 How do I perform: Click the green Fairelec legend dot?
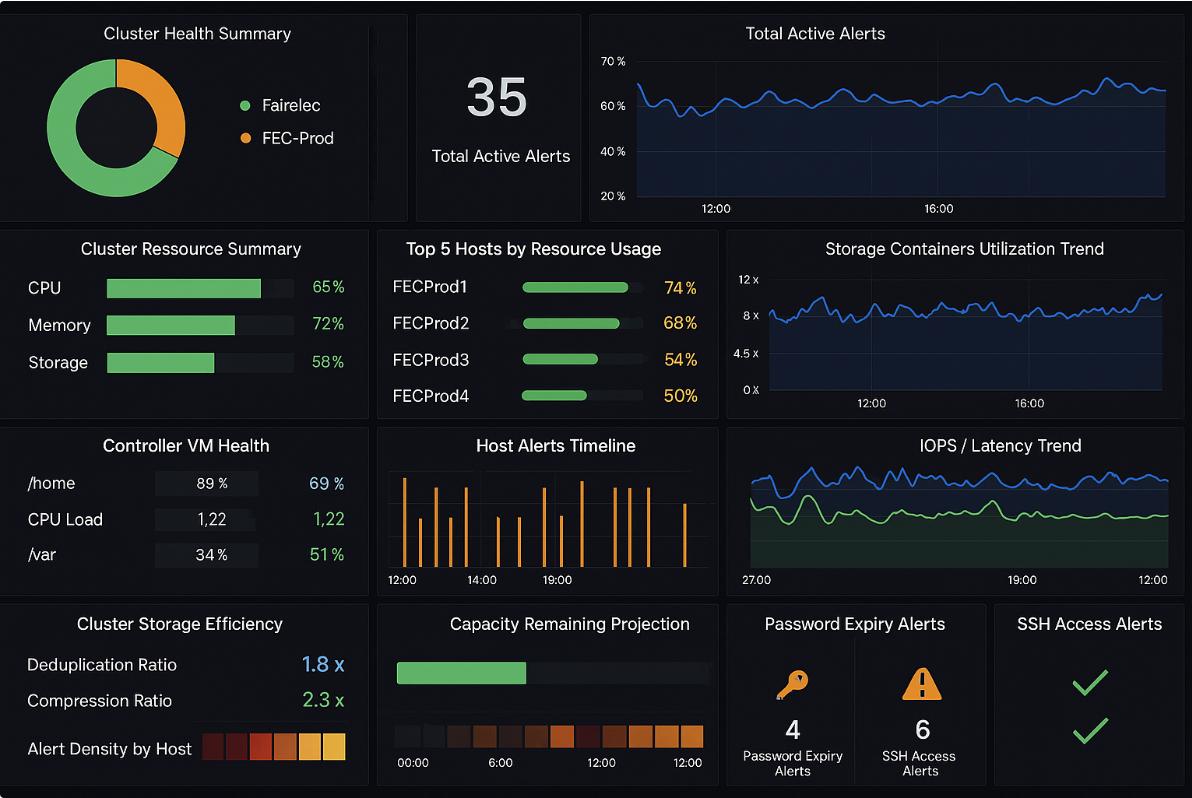(245, 106)
